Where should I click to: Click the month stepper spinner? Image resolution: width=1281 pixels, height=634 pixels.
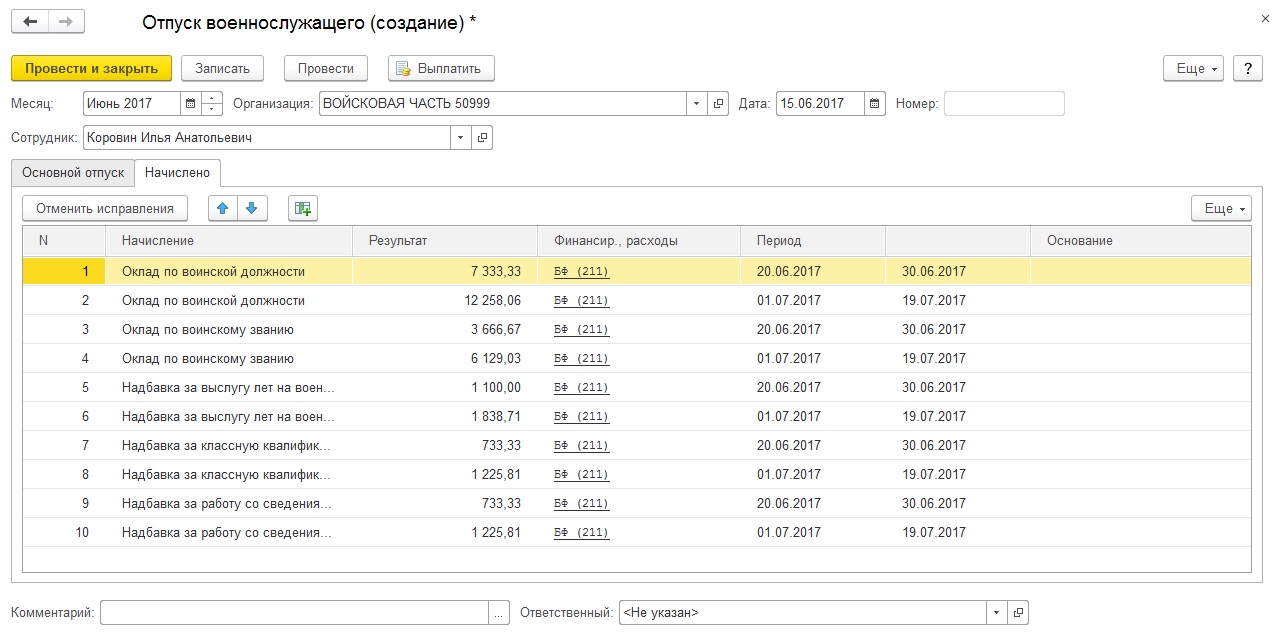212,104
